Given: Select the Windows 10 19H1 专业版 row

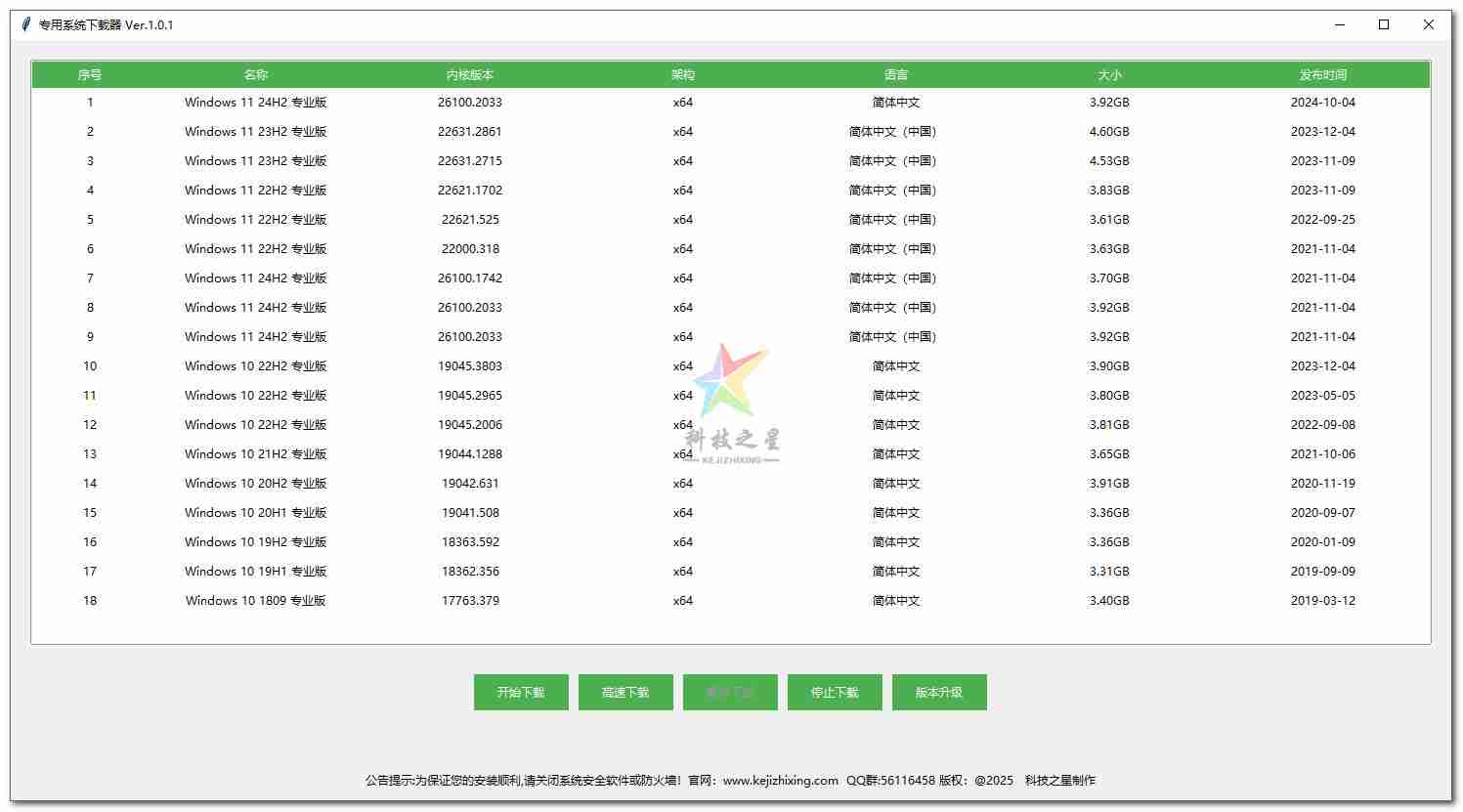Looking at the screenshot, I should pyautogui.click(x=256, y=572).
